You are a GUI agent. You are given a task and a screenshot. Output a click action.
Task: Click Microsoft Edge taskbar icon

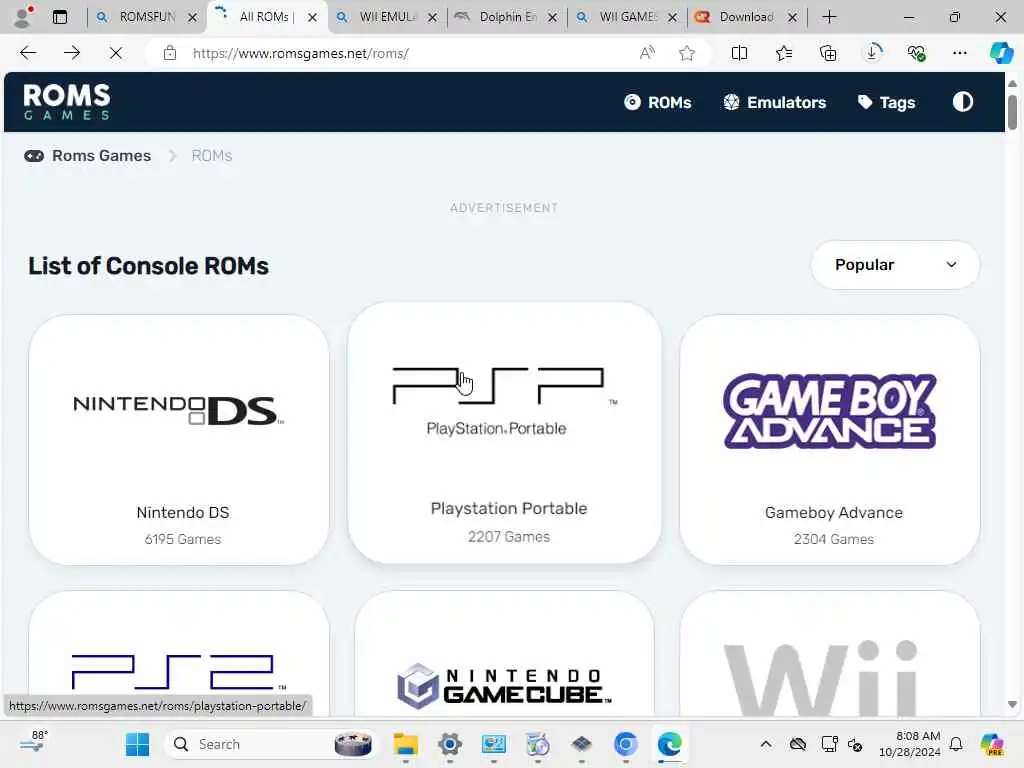(x=669, y=744)
